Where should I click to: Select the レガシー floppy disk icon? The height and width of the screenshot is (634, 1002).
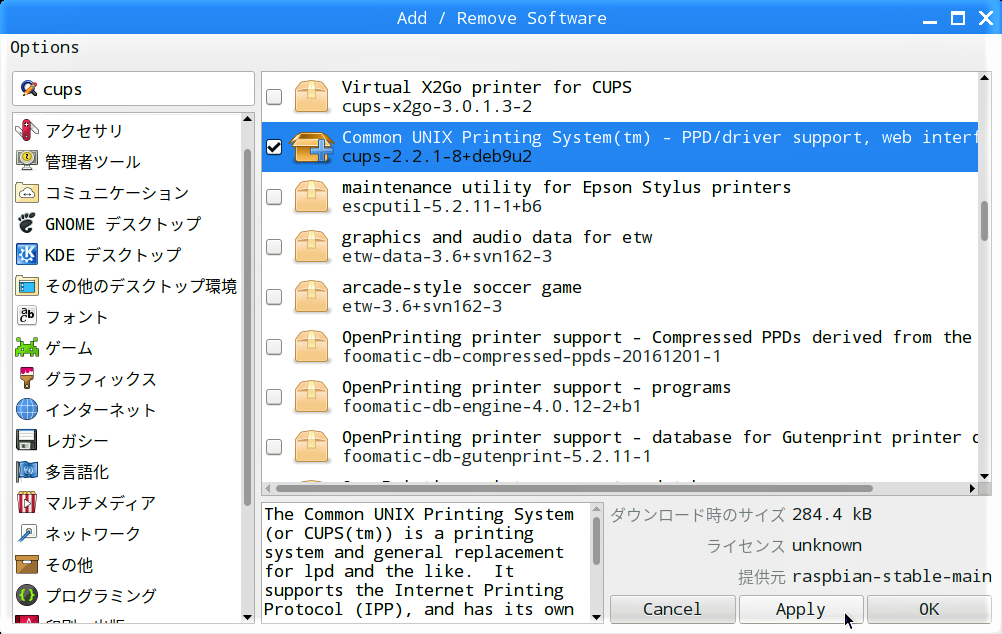27,440
